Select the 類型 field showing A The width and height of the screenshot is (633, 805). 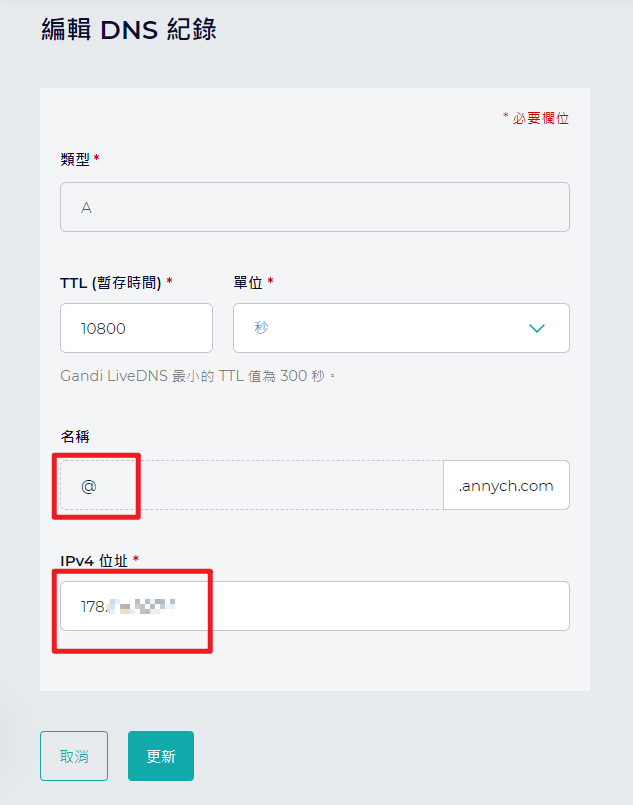click(315, 207)
